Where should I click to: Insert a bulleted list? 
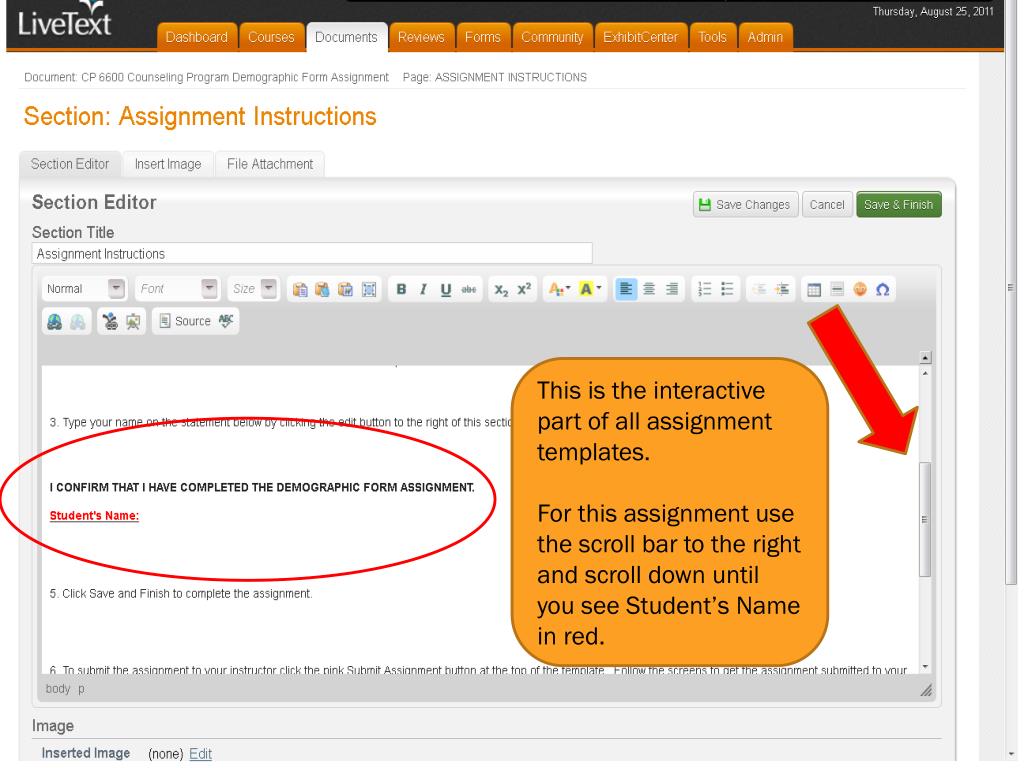(x=726, y=290)
